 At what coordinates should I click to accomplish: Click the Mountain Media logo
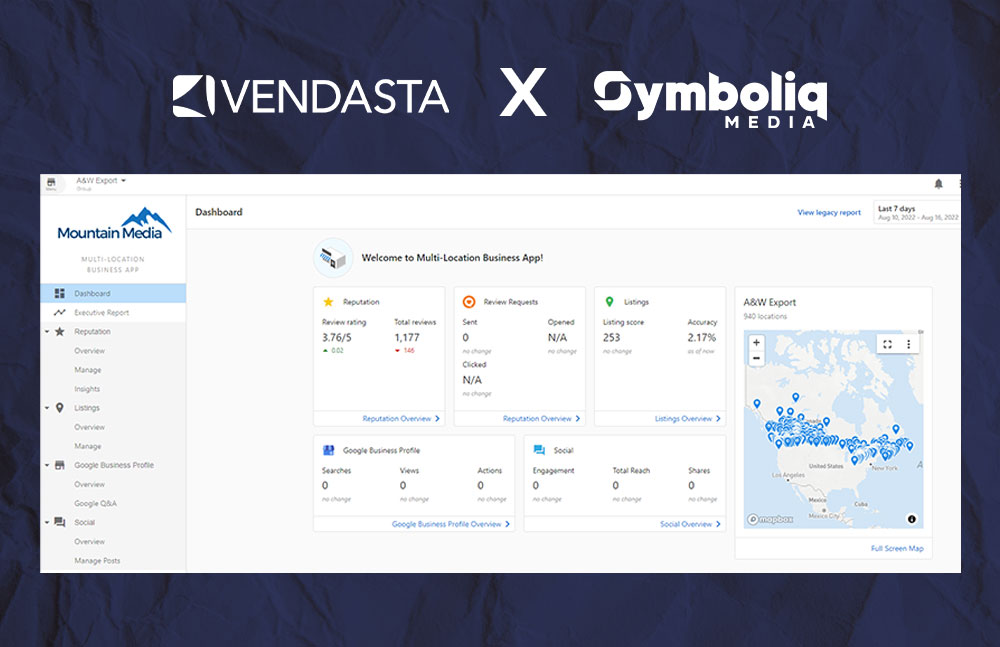114,224
